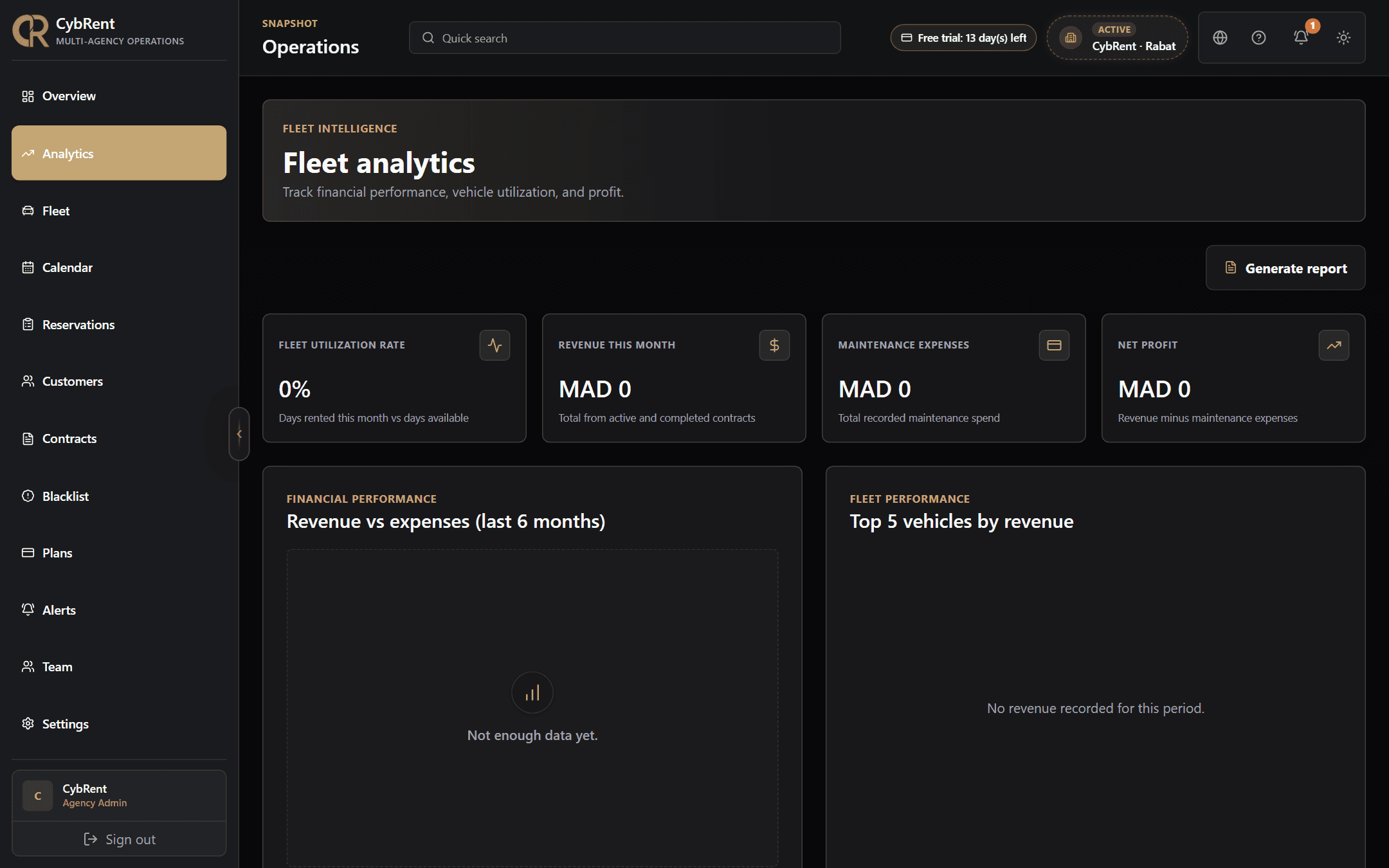Open the Calendar page

click(119, 267)
